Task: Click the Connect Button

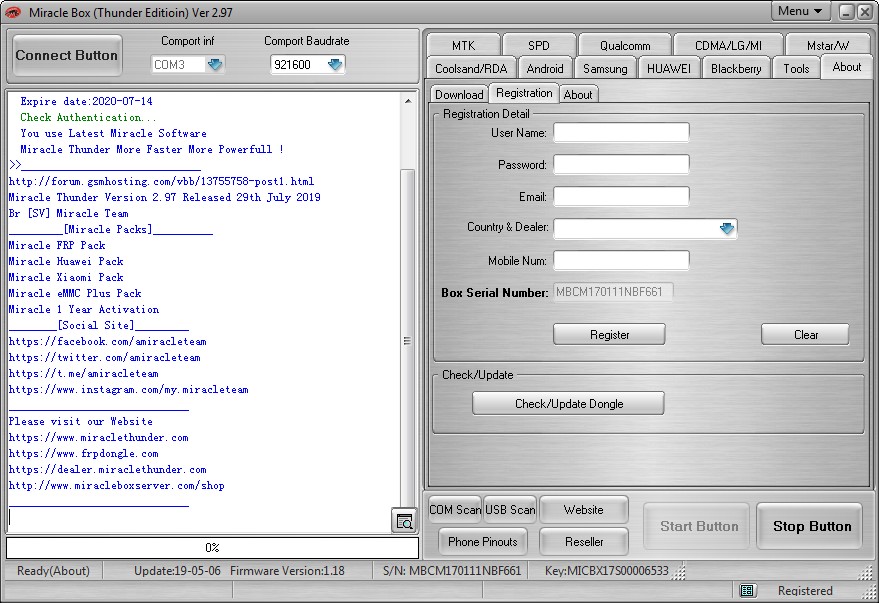Action: point(67,55)
